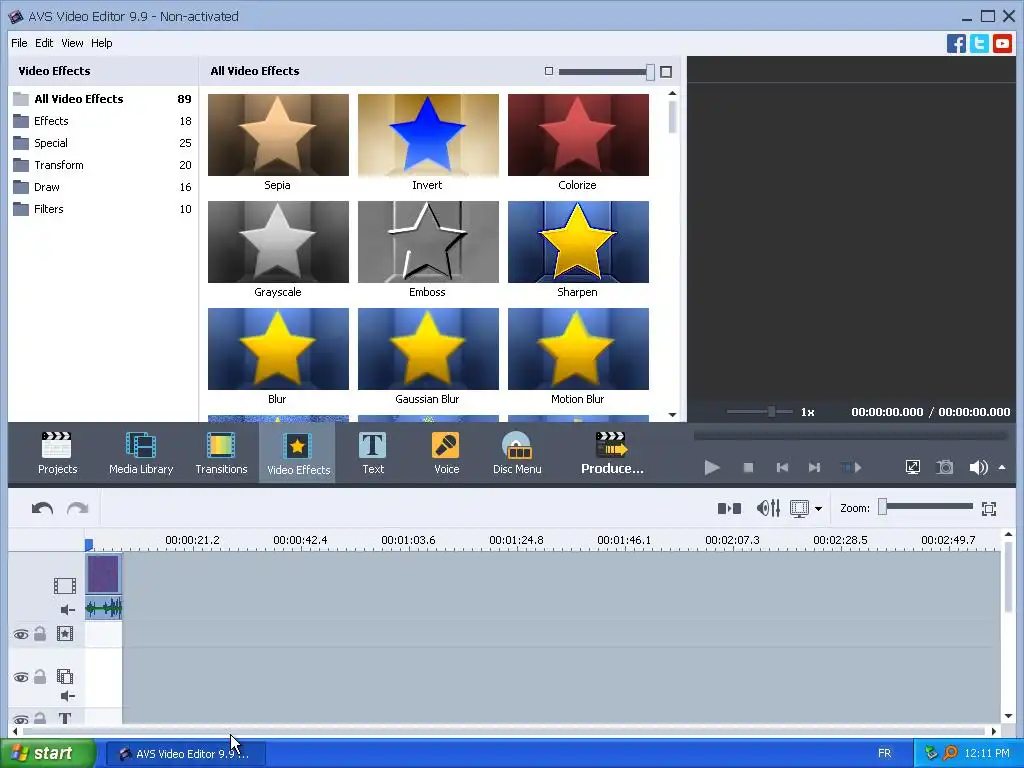Image resolution: width=1024 pixels, height=768 pixels.
Task: Toggle visibility of video overlay track
Action: tap(21, 678)
